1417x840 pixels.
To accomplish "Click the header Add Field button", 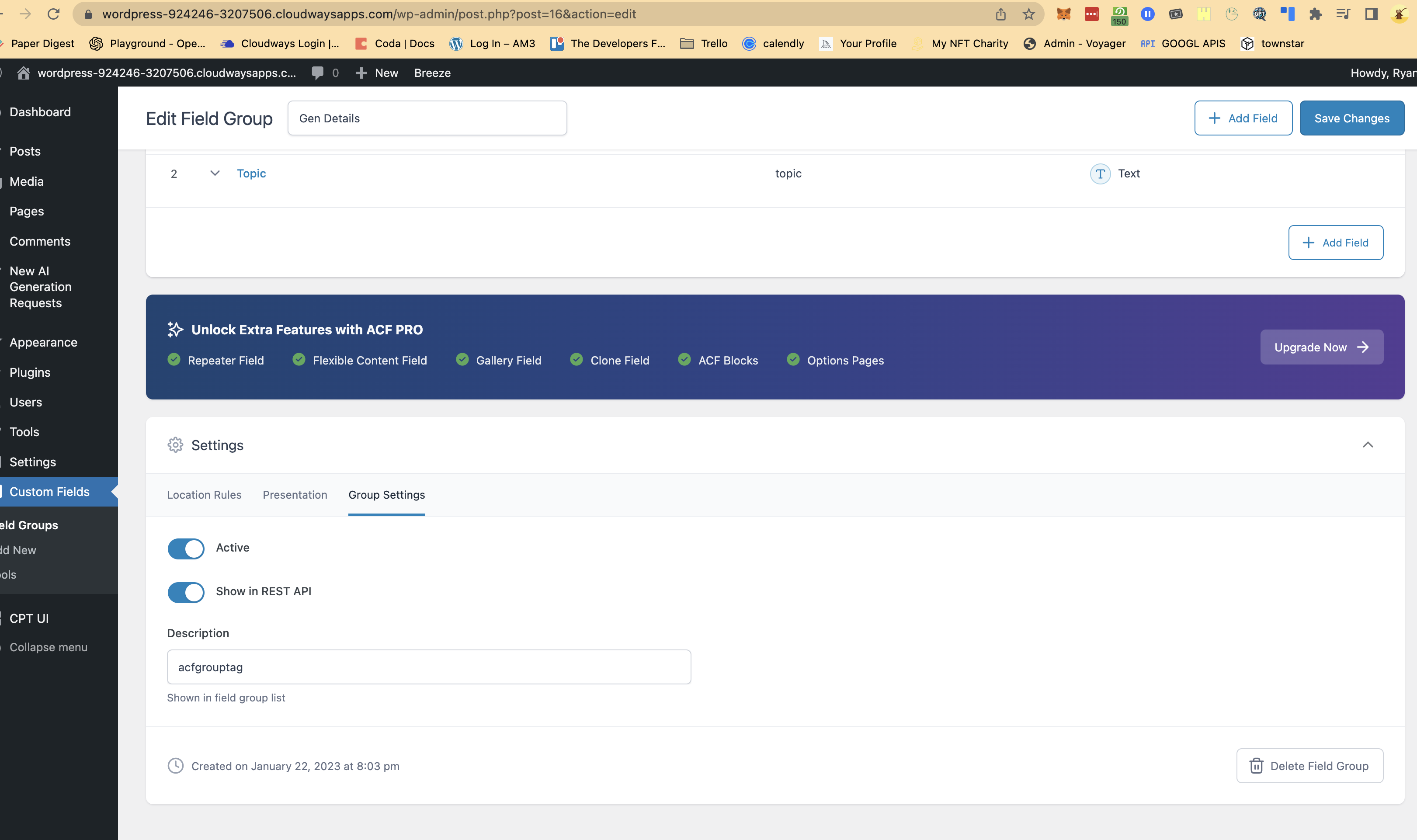I will pos(1243,118).
